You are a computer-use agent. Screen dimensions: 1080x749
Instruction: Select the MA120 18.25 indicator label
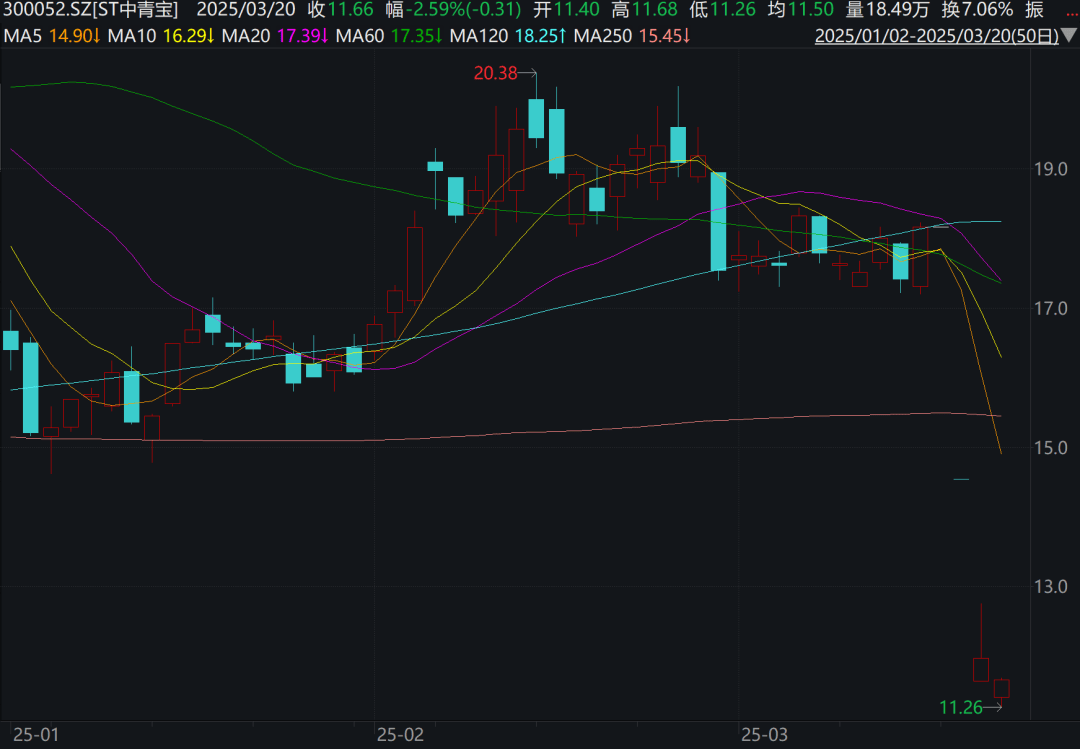pyautogui.click(x=508, y=36)
